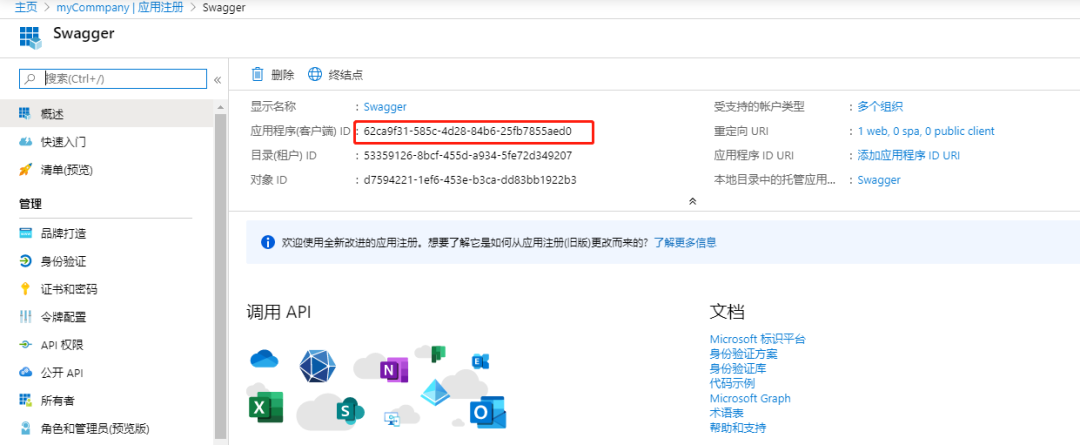This screenshot has height=445, width=1080.
Task: Click the sidebar vertical scrollbar
Action: 220,276
